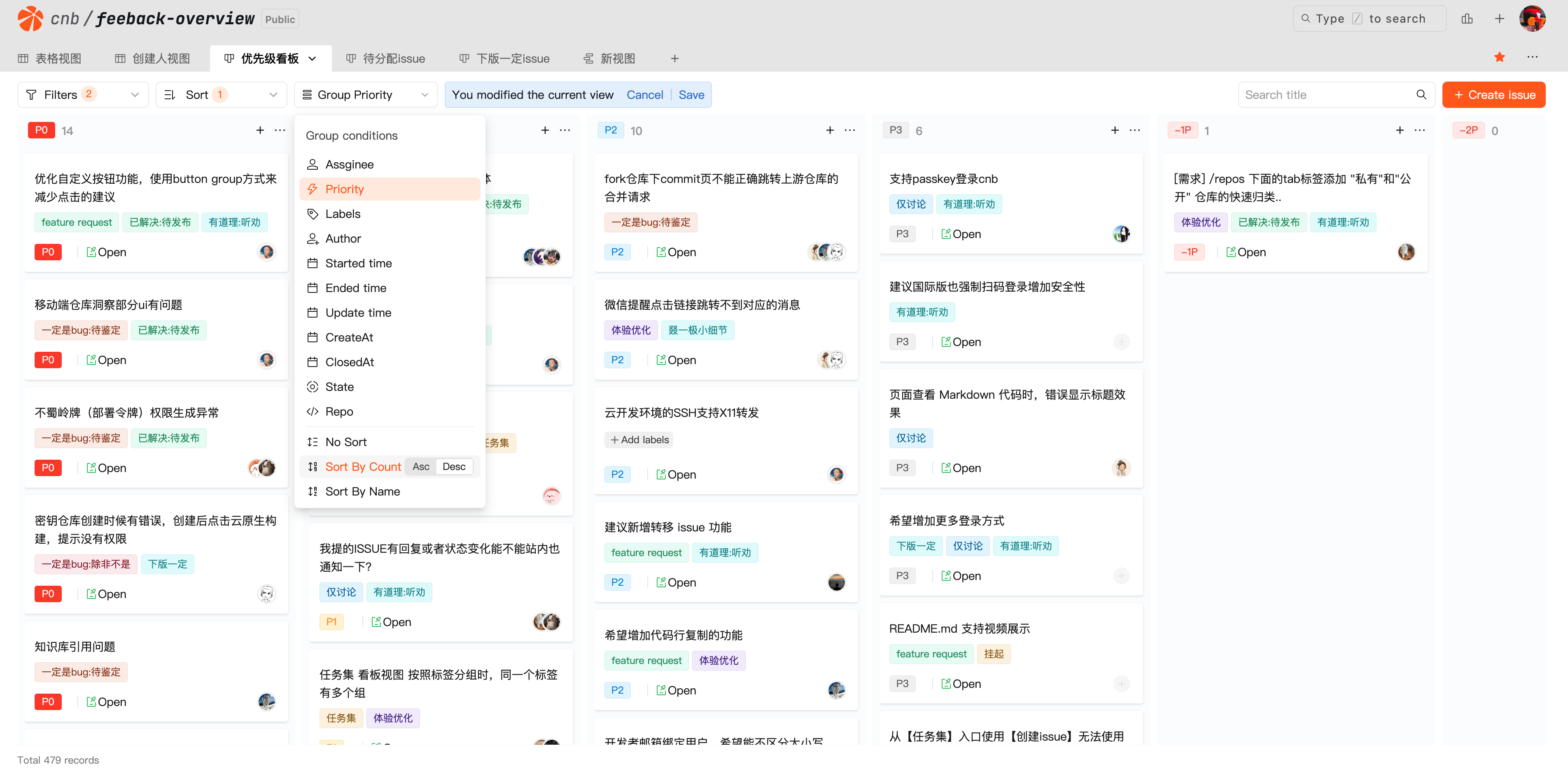
Task: Open the view options ellipsis below the avatar
Action: click(x=1532, y=57)
